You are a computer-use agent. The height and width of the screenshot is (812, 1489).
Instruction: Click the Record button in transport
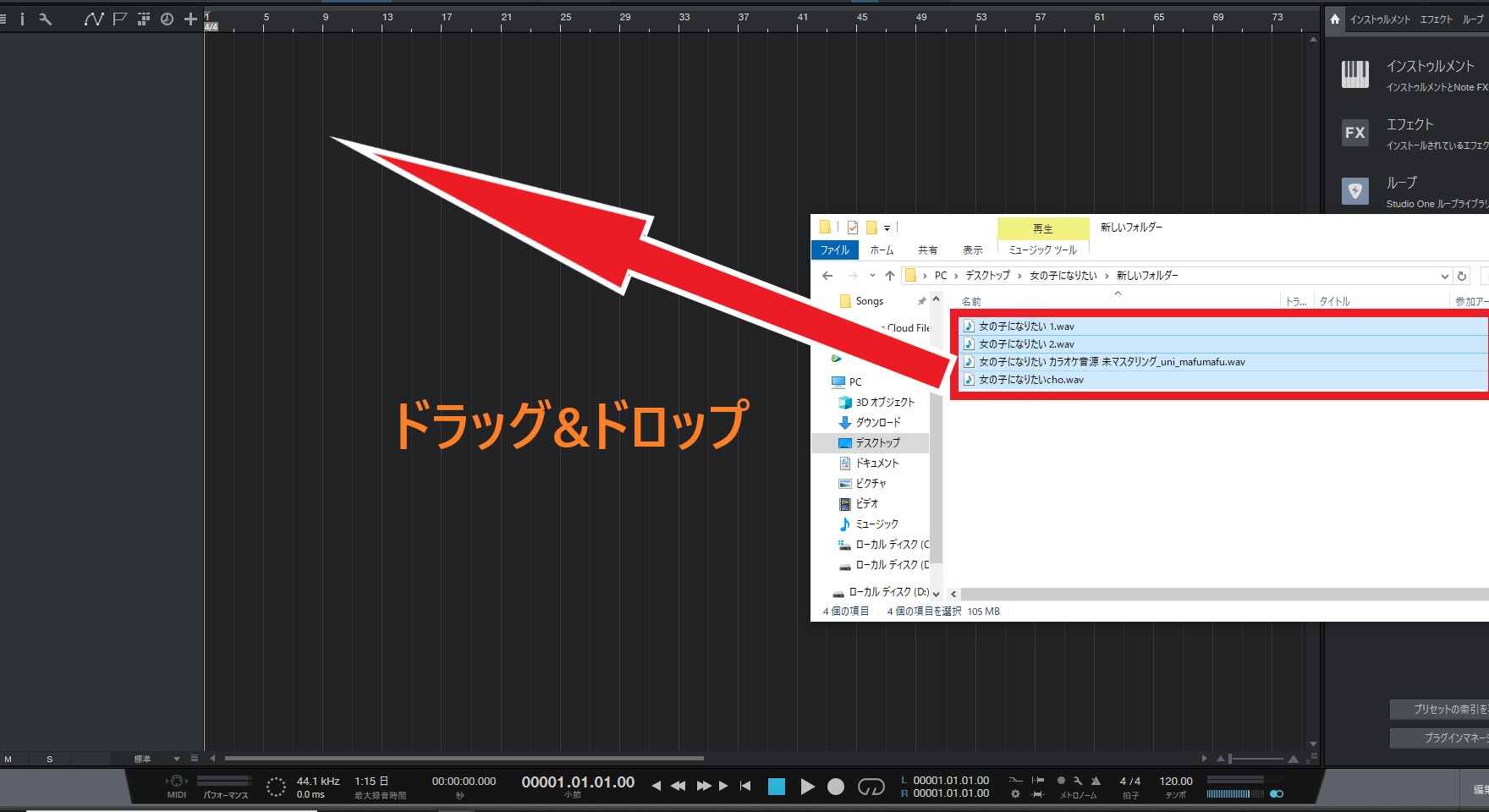pyautogui.click(x=836, y=787)
